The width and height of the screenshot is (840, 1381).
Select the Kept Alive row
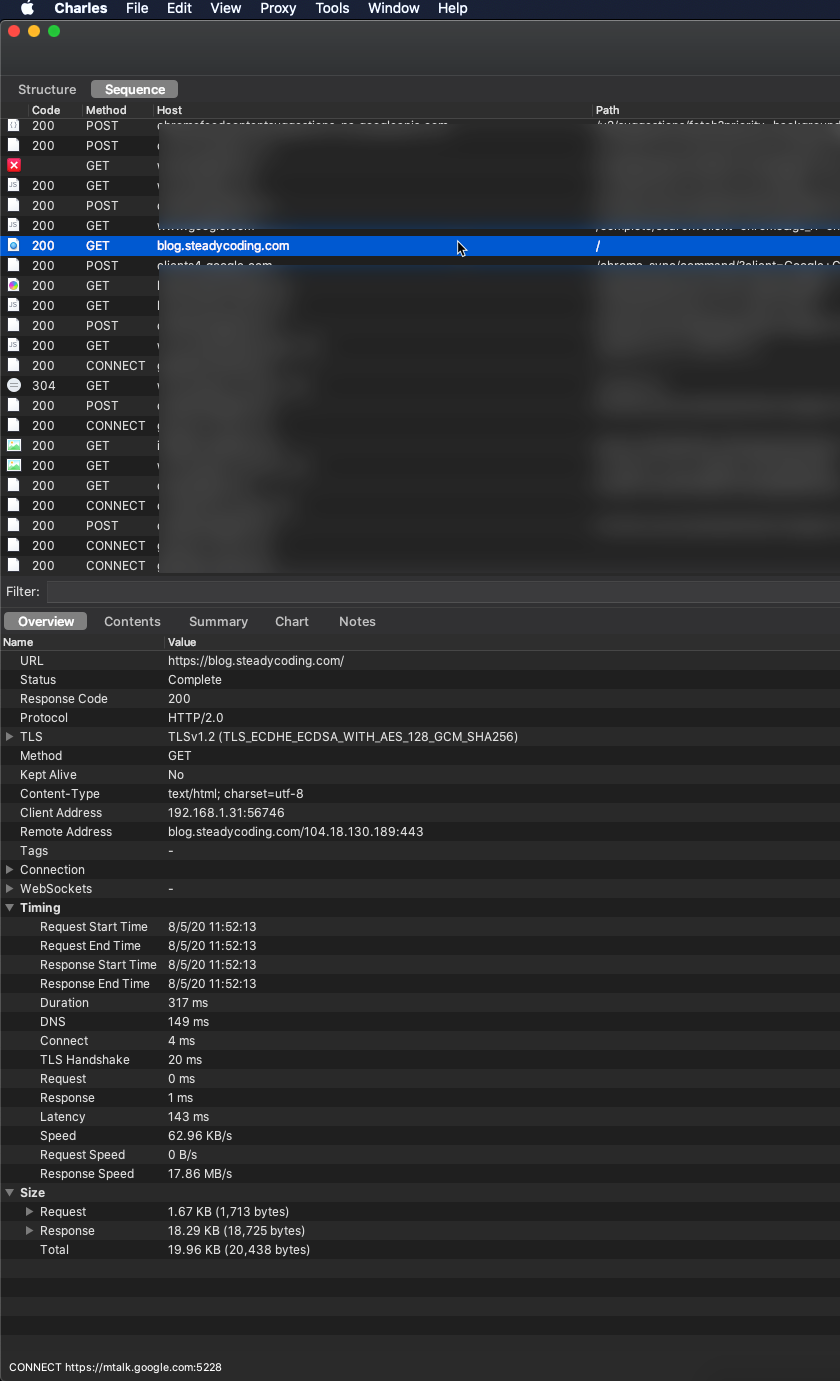420,775
